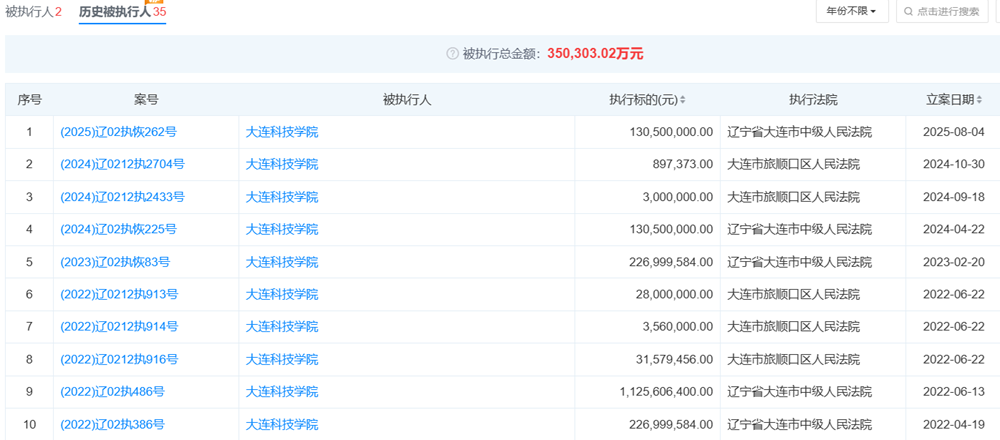This screenshot has width=1000, height=440.
Task: Click amount 1,125,606,400.00
Action: click(666, 392)
